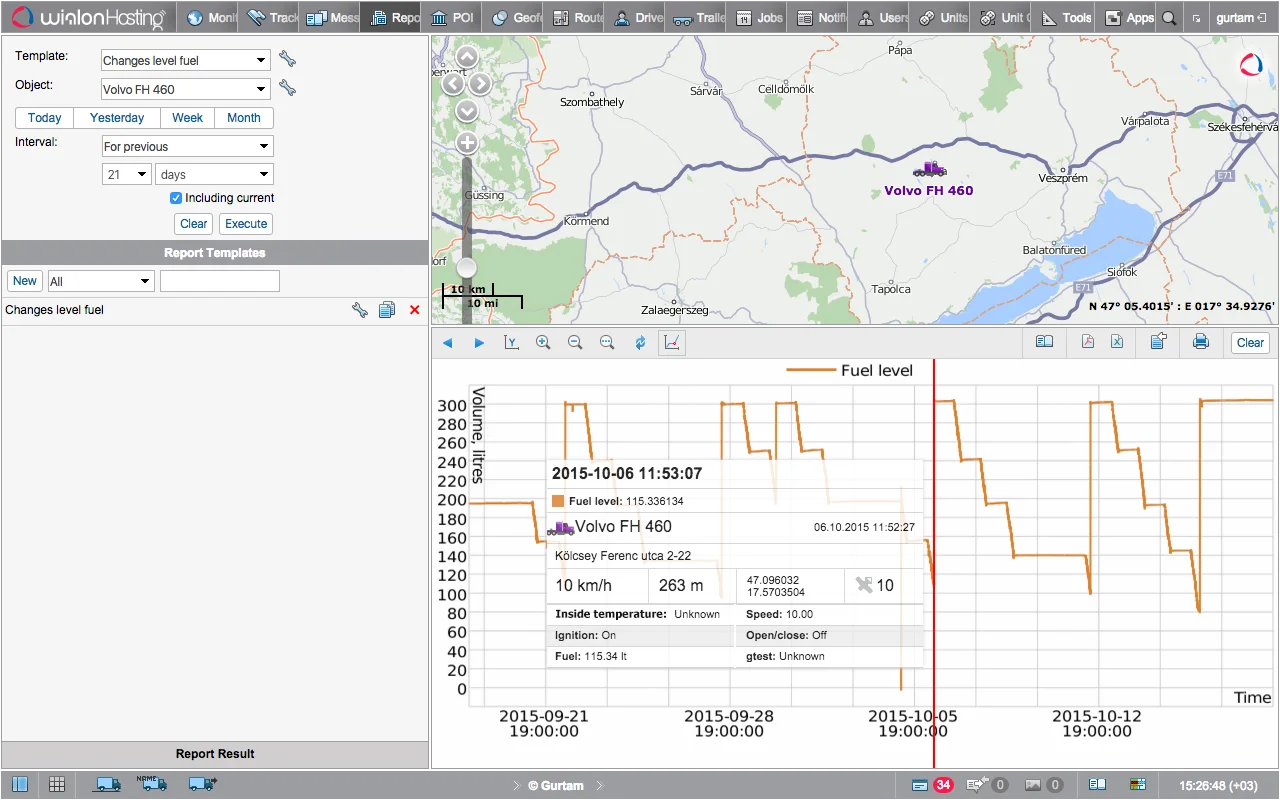Image resolution: width=1280 pixels, height=800 pixels.
Task: Click the Execute button
Action: tap(246, 224)
